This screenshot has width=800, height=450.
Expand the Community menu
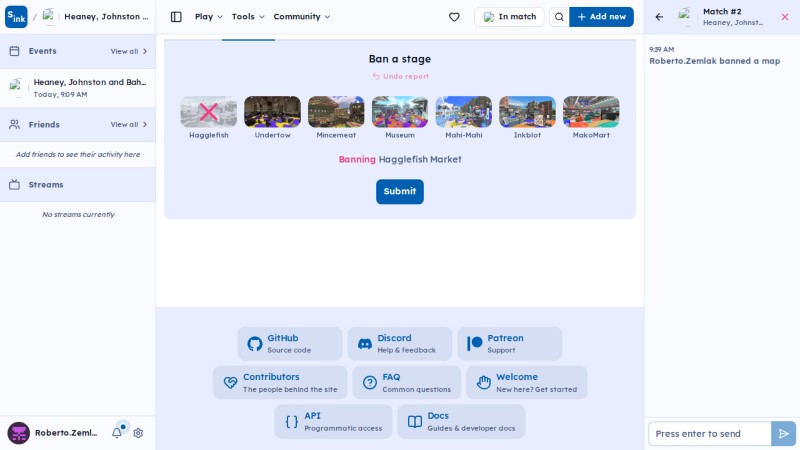pos(302,17)
